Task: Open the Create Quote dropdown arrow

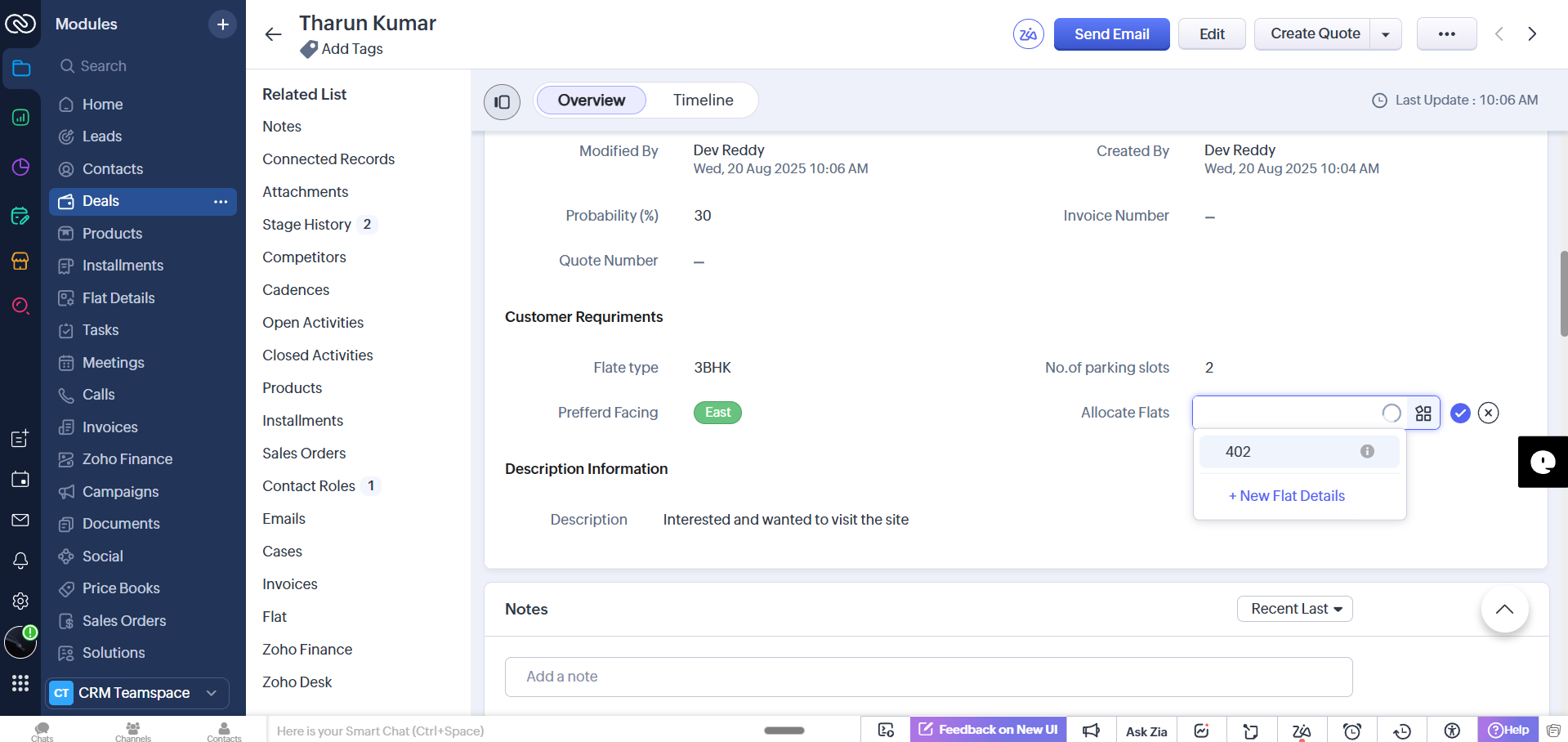Action: [x=1385, y=34]
